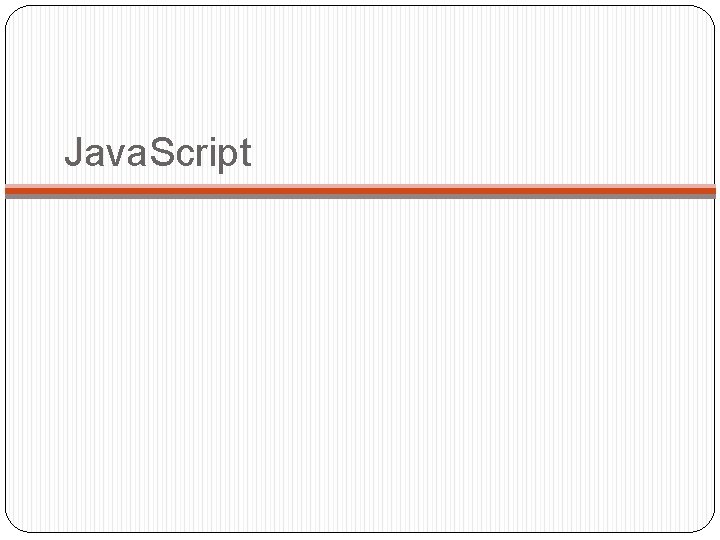Click the top-right rounded corner of the slide
Screen dimensions: 720x540
pyautogui.click(x=707, y=13)
